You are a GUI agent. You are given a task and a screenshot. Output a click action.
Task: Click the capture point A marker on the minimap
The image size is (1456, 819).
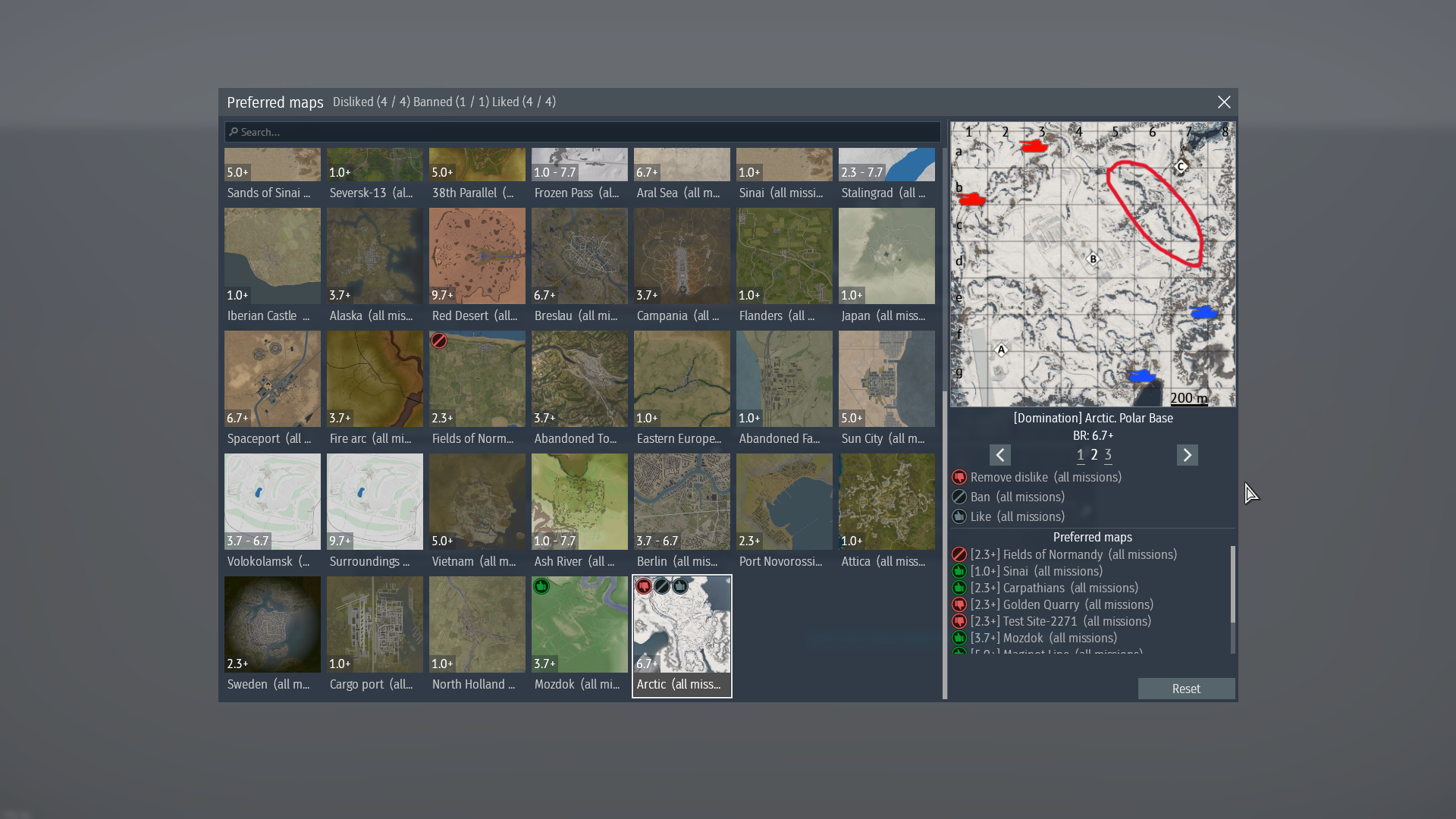(x=1001, y=350)
